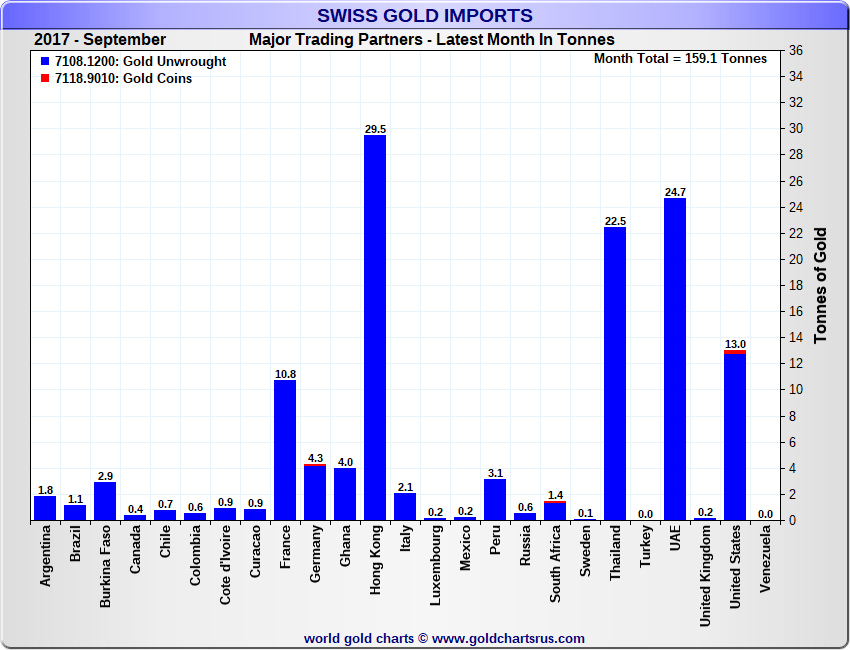Screen dimensions: 850x650
Task: Click the Thailand bar at 22.5
Action: click(615, 373)
